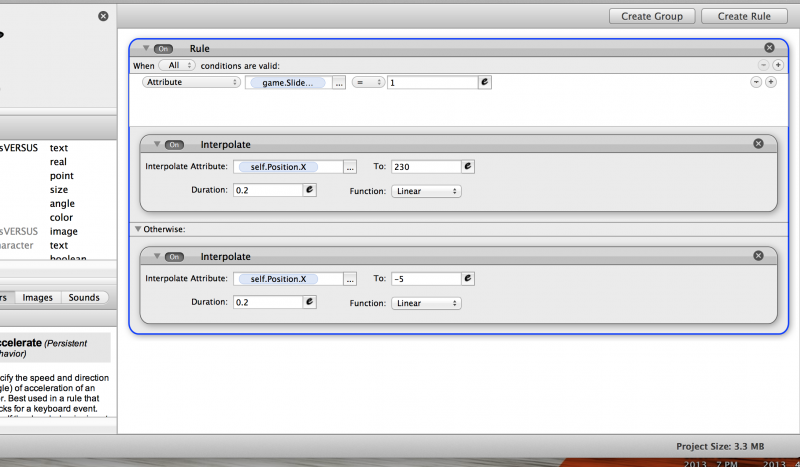Add a condition with the row plus icon
Screen dimensions: 800x467
click(771, 82)
